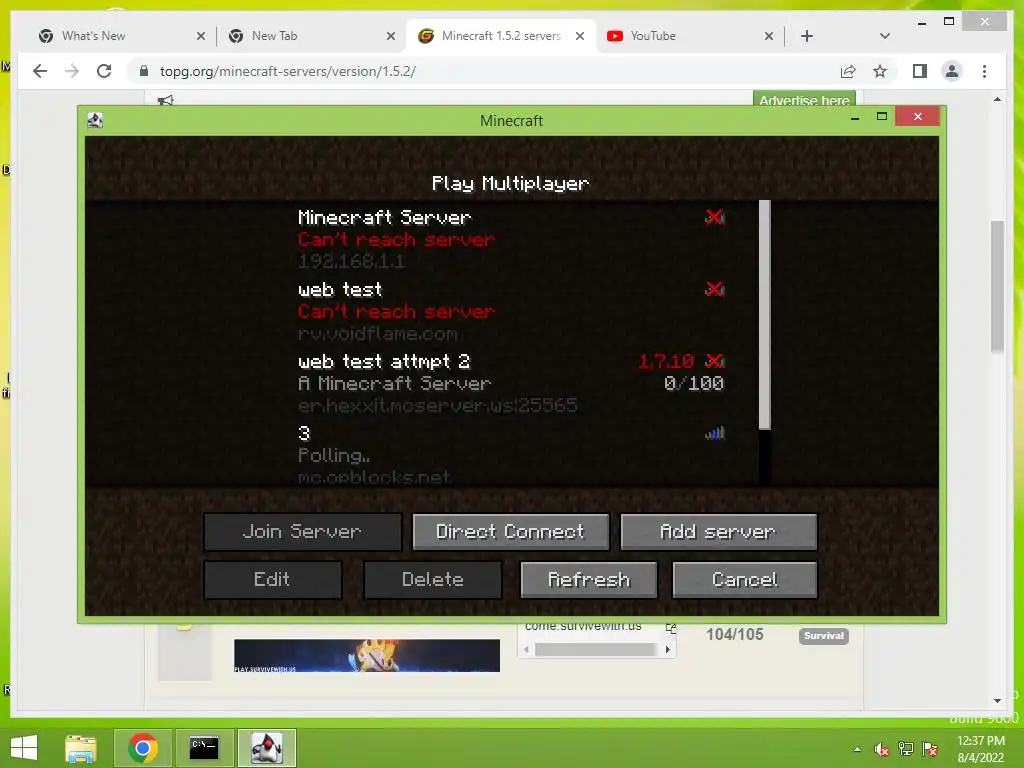1024x768 pixels.
Task: Close the YouTube tab
Action: point(769,36)
